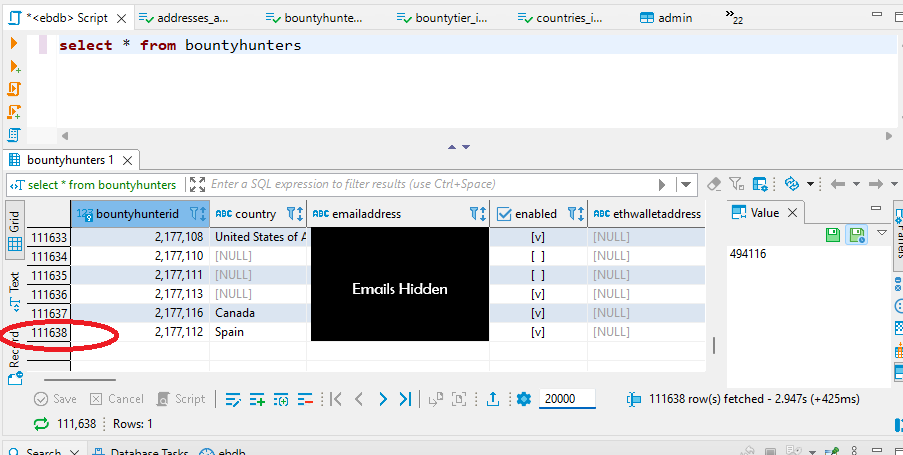Click the Export data icon

[x=493, y=399]
